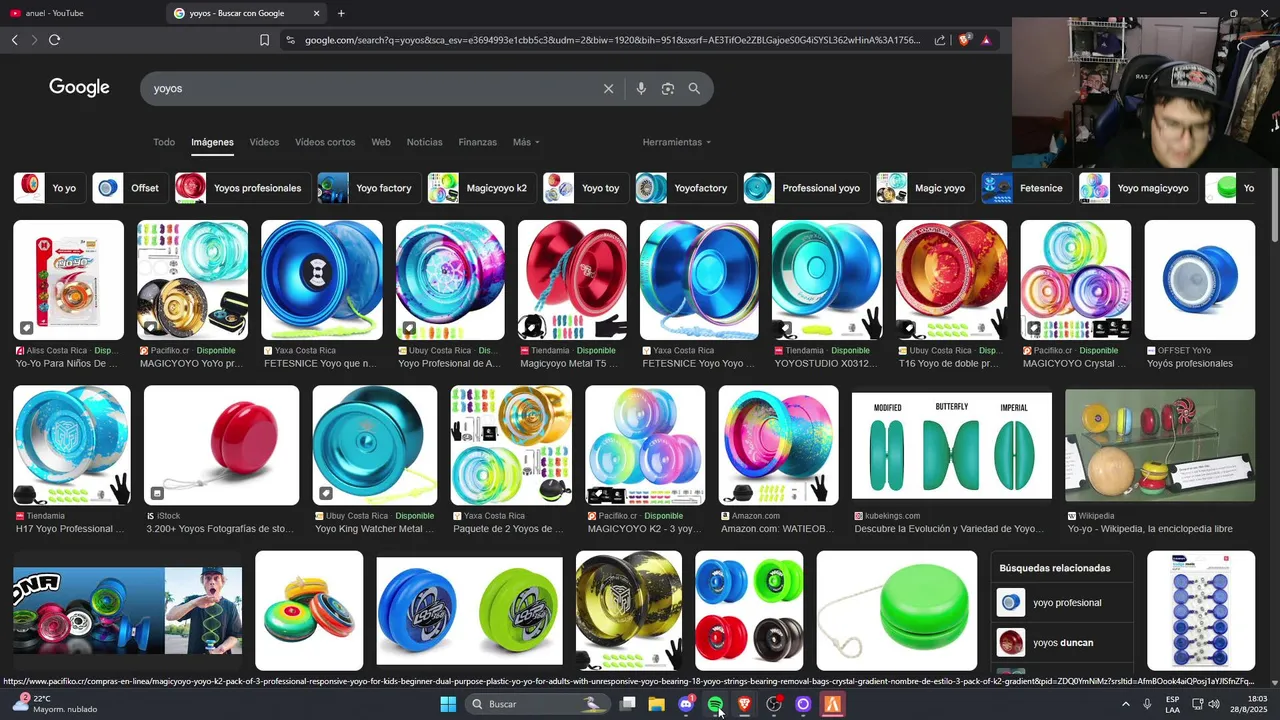Click the taskbar Buscar search box
Viewport: 1280px width, 720px height.
tap(537, 704)
